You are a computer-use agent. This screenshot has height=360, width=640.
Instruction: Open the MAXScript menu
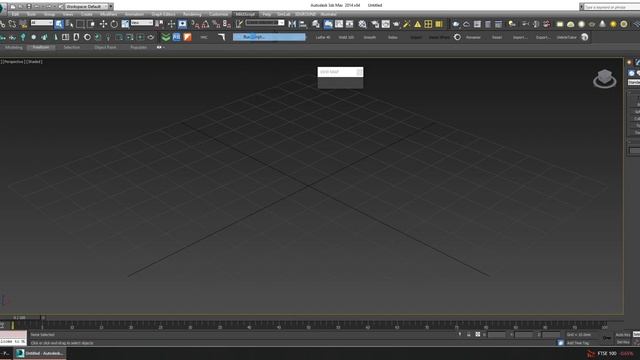[245, 14]
